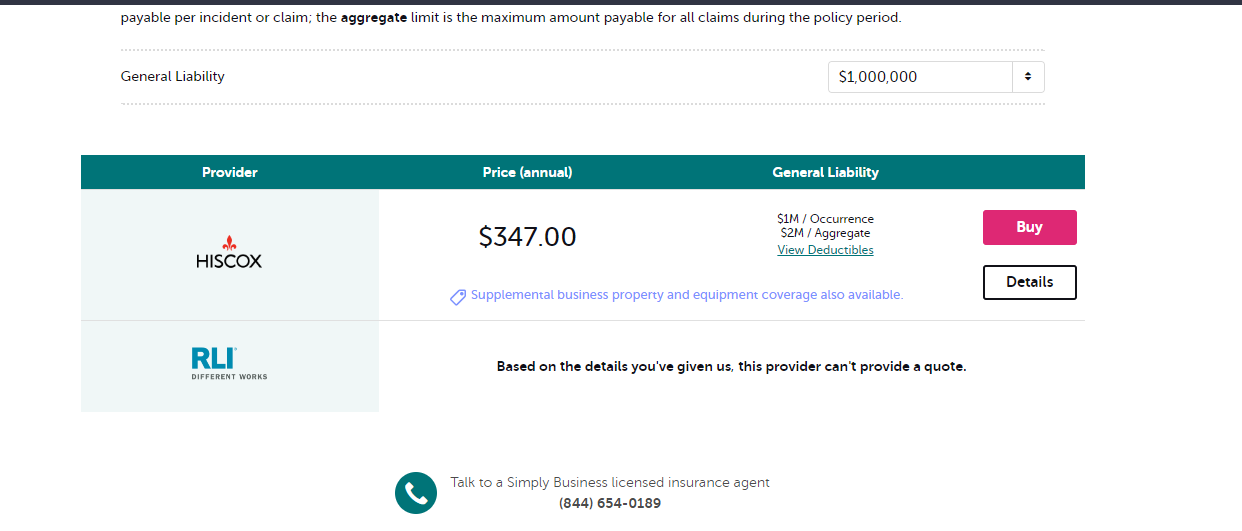Click the supplemental business property coverage note
Viewport: 1242px width, 531px height.
pyautogui.click(x=686, y=295)
